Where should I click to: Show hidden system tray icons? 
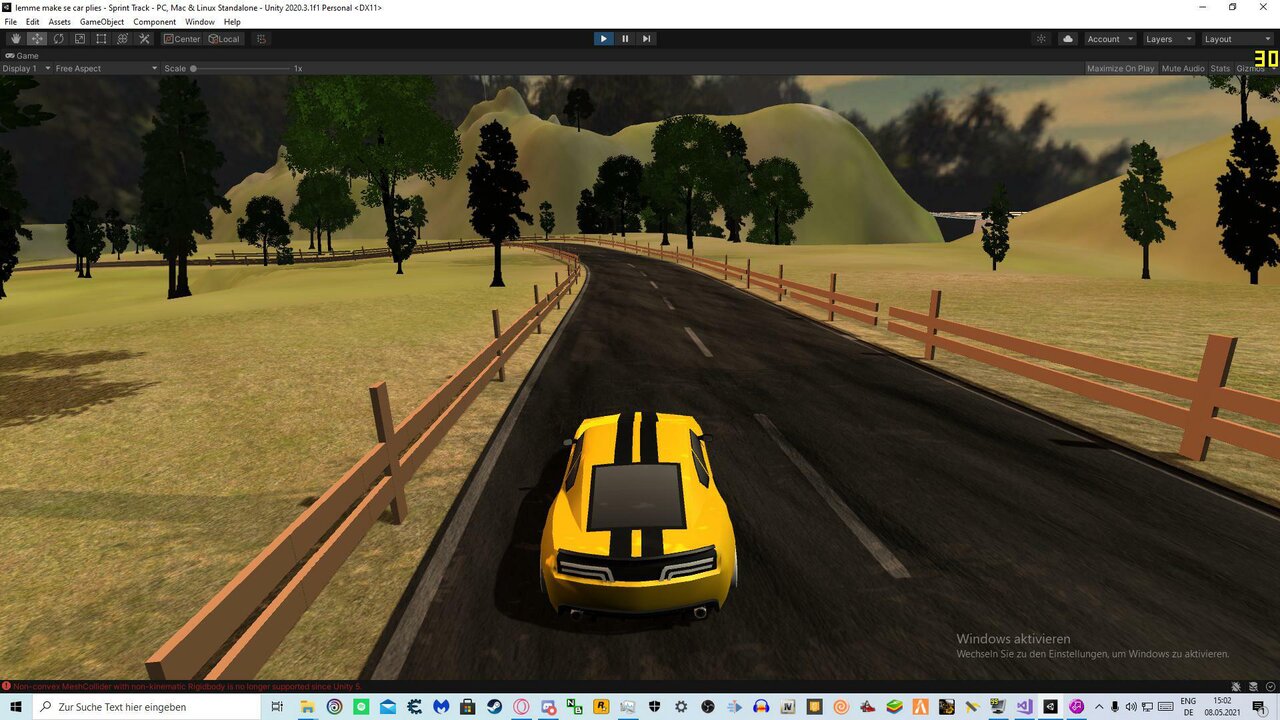point(1099,707)
